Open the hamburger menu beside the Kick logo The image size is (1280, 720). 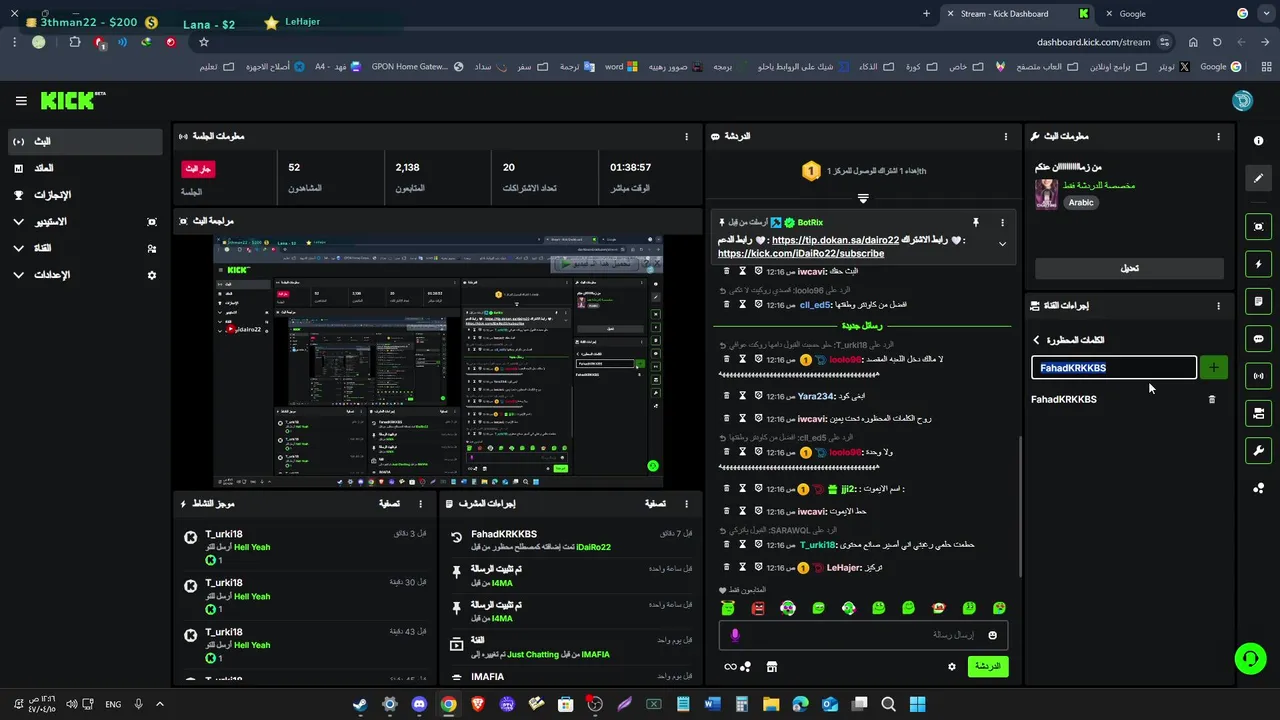click(x=21, y=101)
